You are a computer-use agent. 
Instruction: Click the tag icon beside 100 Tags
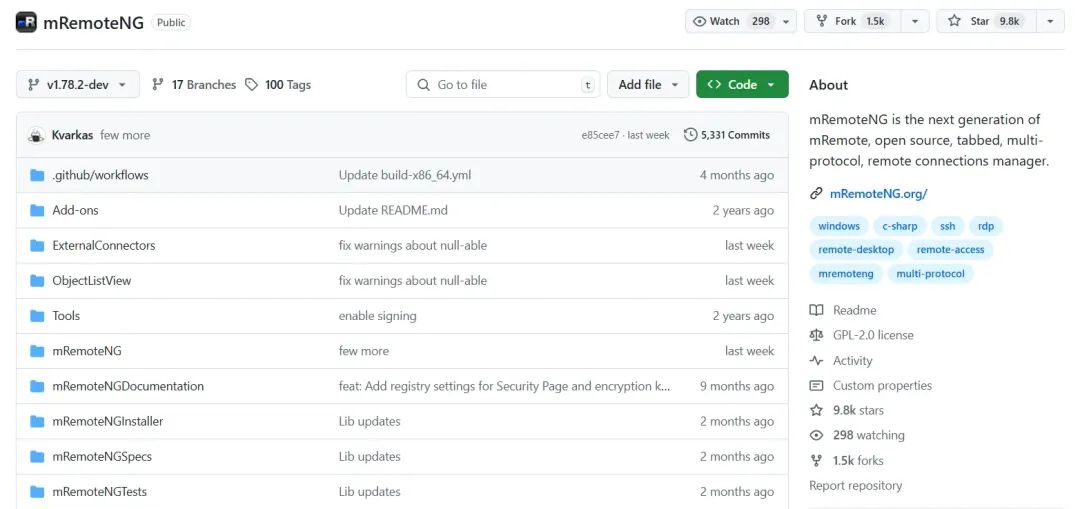coord(252,85)
